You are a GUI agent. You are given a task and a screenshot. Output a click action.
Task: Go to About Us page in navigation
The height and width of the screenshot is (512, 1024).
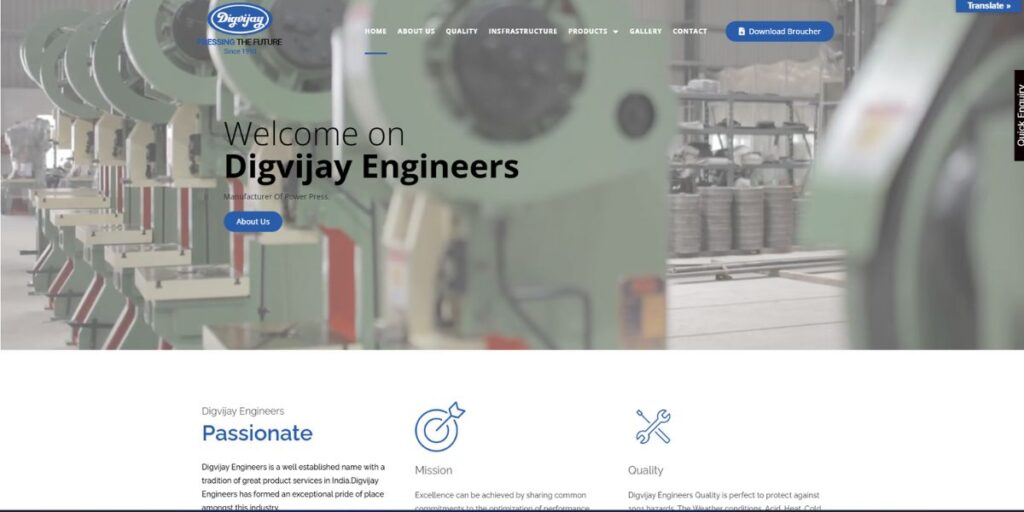pos(416,31)
